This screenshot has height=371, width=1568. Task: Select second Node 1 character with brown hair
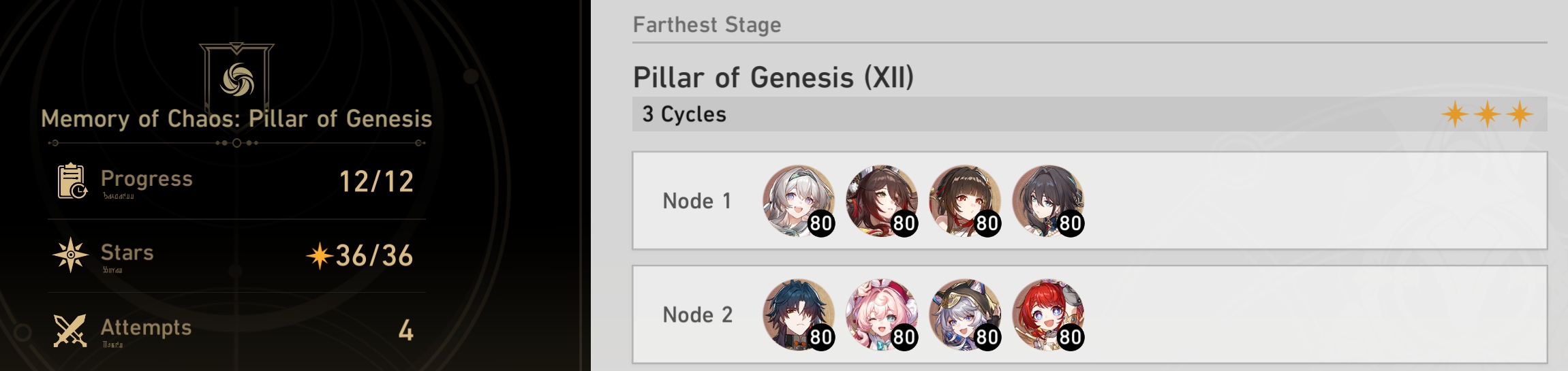coord(882,201)
